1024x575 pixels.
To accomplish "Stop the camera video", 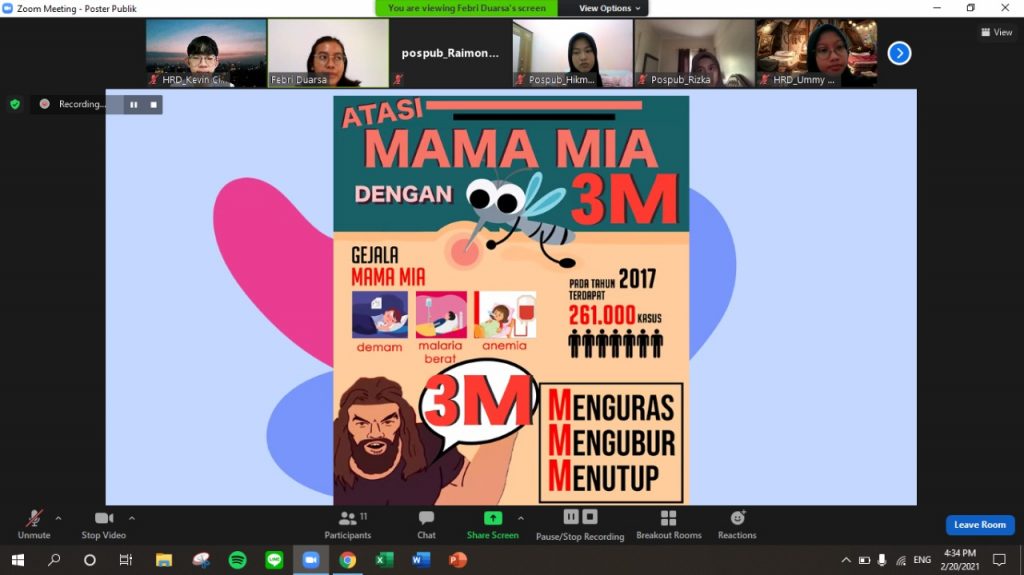I will point(103,525).
